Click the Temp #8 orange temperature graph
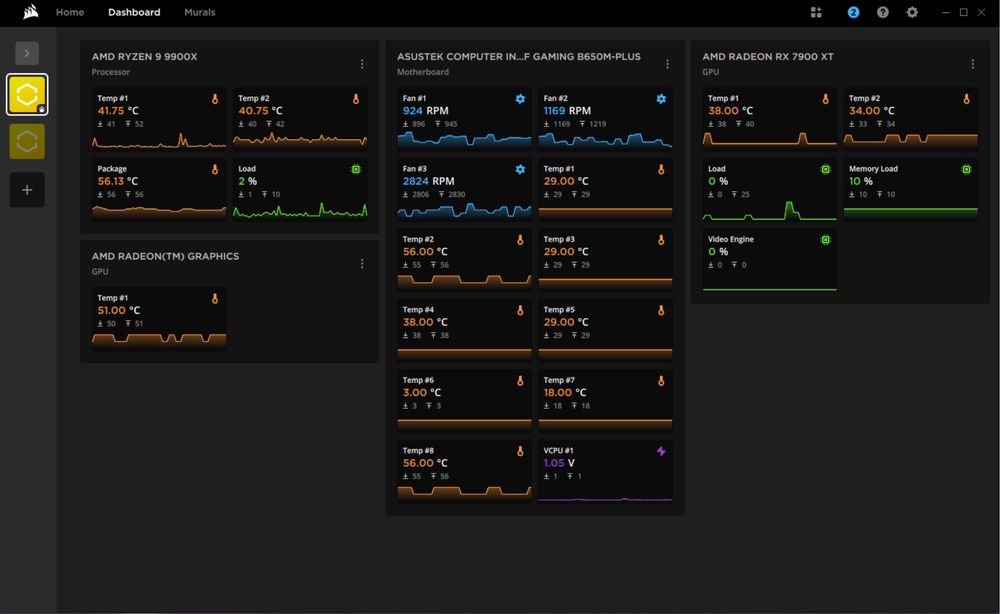This screenshot has width=1000, height=614. point(464,492)
